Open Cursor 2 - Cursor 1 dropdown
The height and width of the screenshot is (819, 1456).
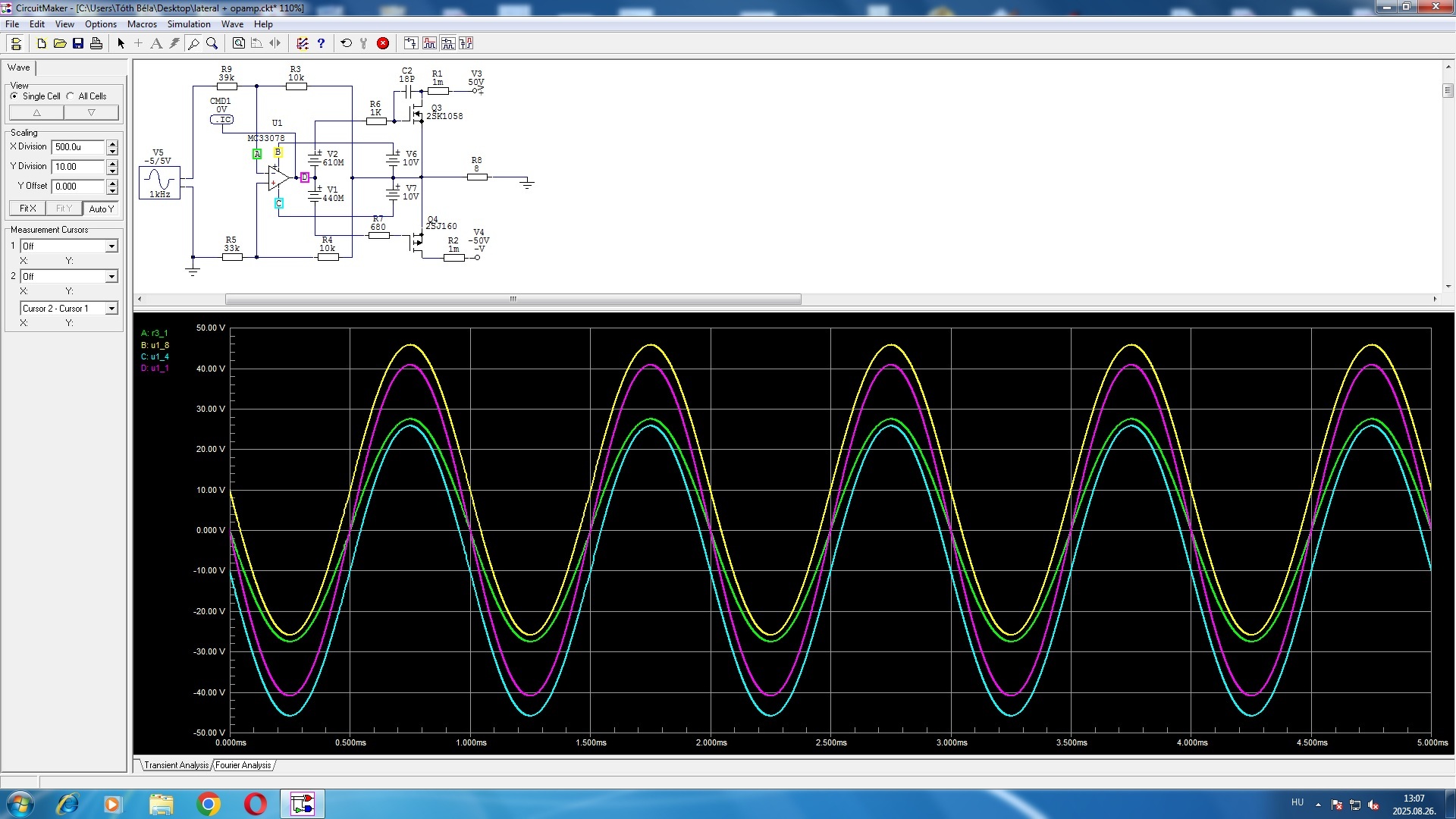(x=69, y=308)
